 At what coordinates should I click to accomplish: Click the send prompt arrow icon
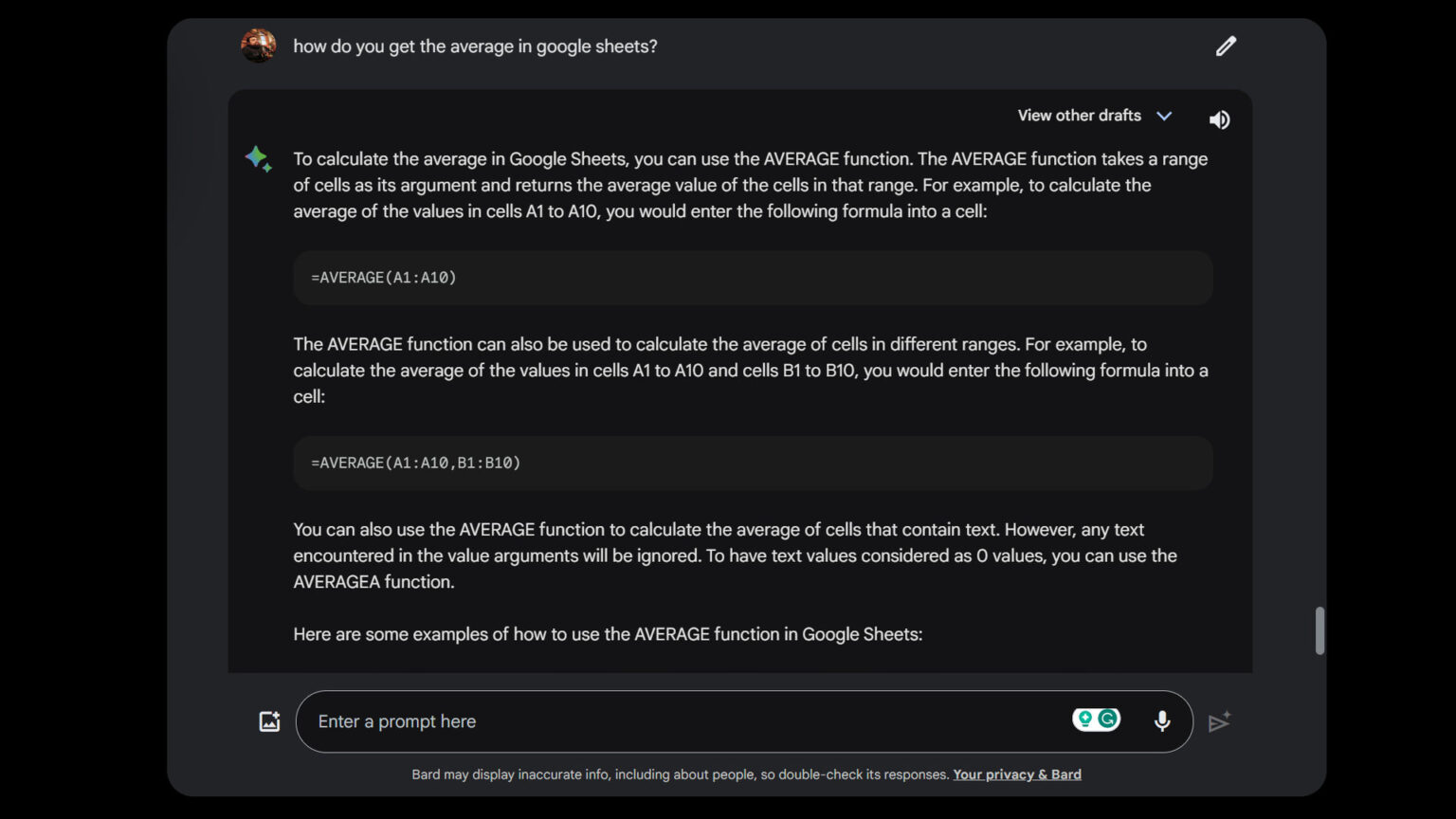point(1219,722)
